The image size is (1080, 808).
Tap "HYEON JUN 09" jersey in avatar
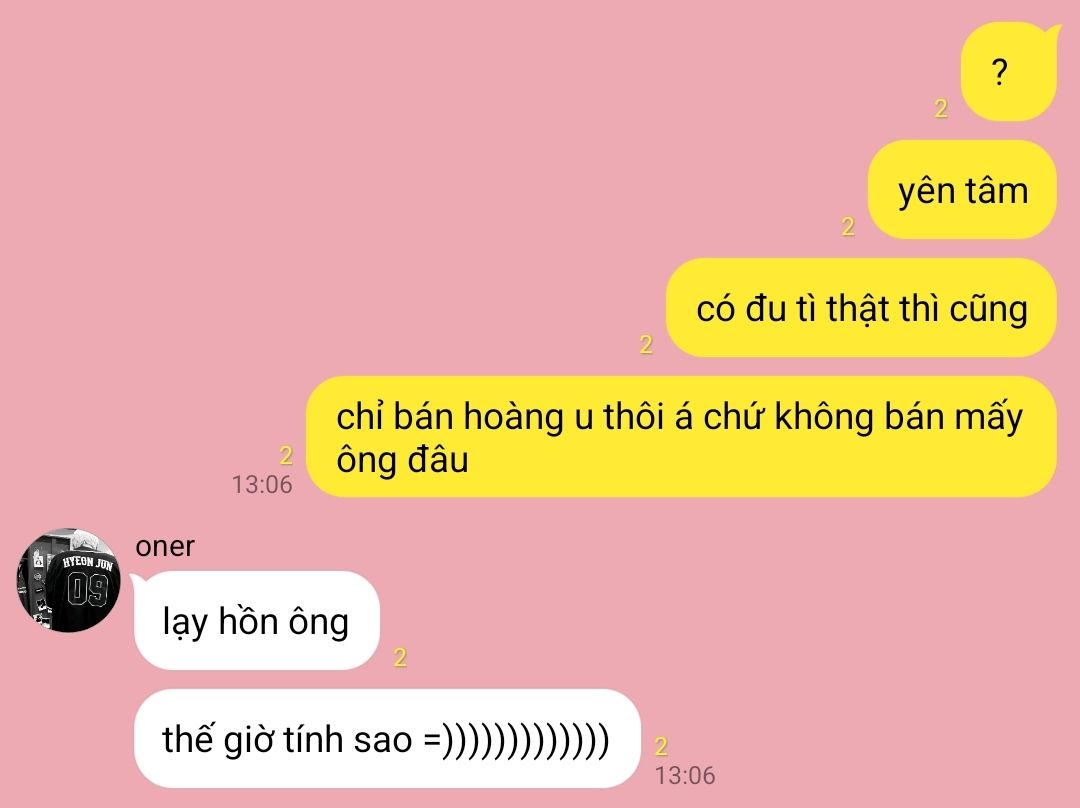coord(86,586)
